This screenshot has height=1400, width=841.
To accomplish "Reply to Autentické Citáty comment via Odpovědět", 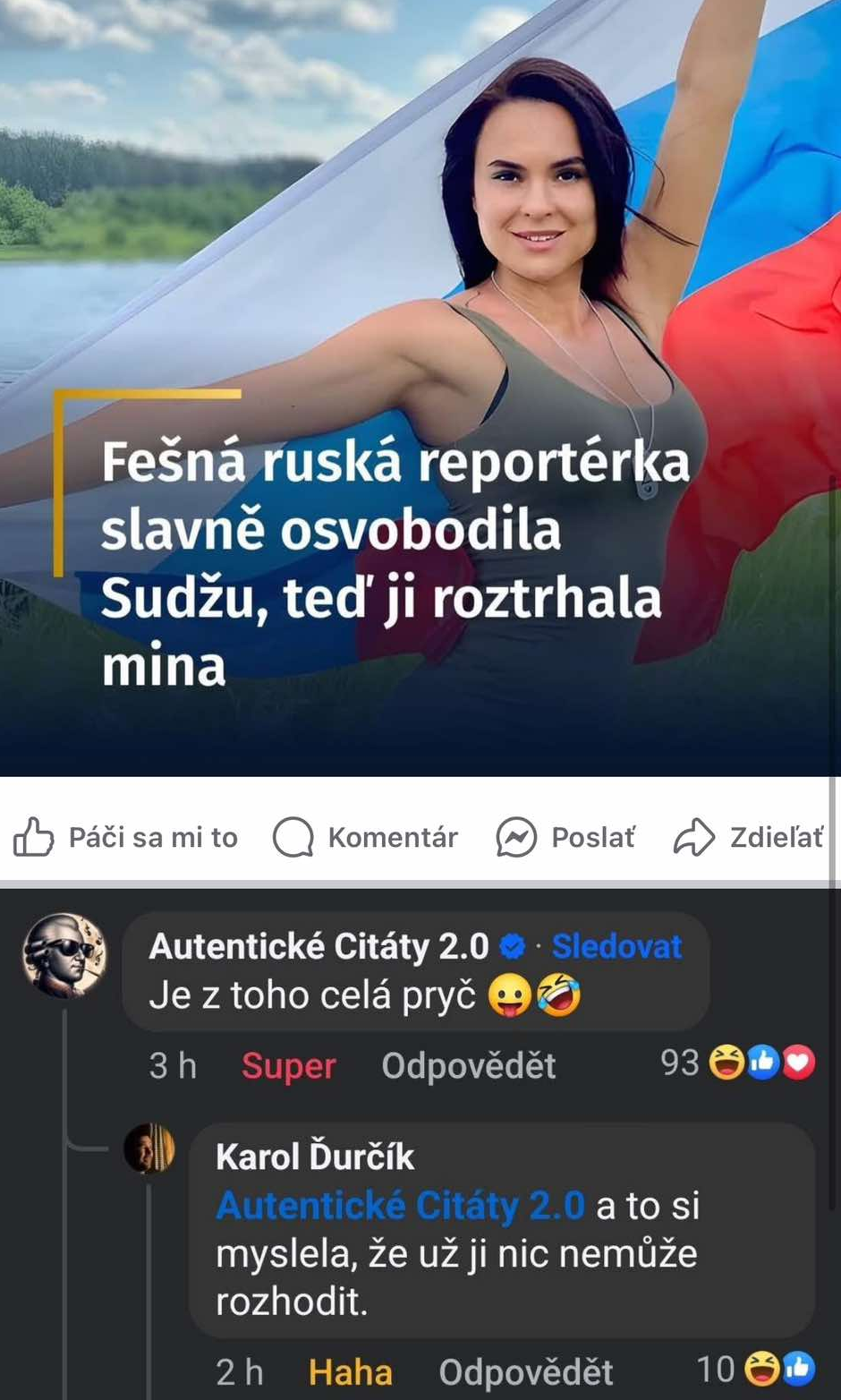I will (469, 1065).
